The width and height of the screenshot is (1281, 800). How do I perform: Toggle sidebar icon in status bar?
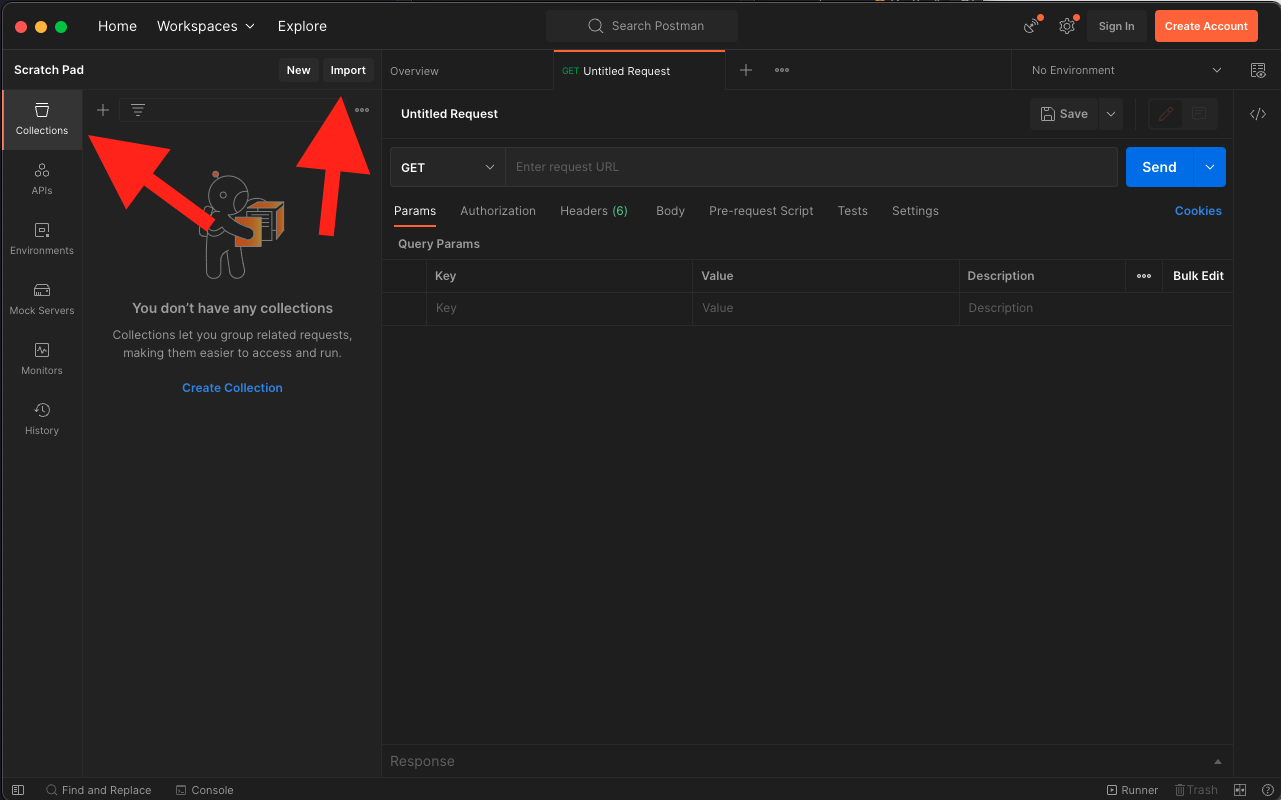pyautogui.click(x=18, y=790)
